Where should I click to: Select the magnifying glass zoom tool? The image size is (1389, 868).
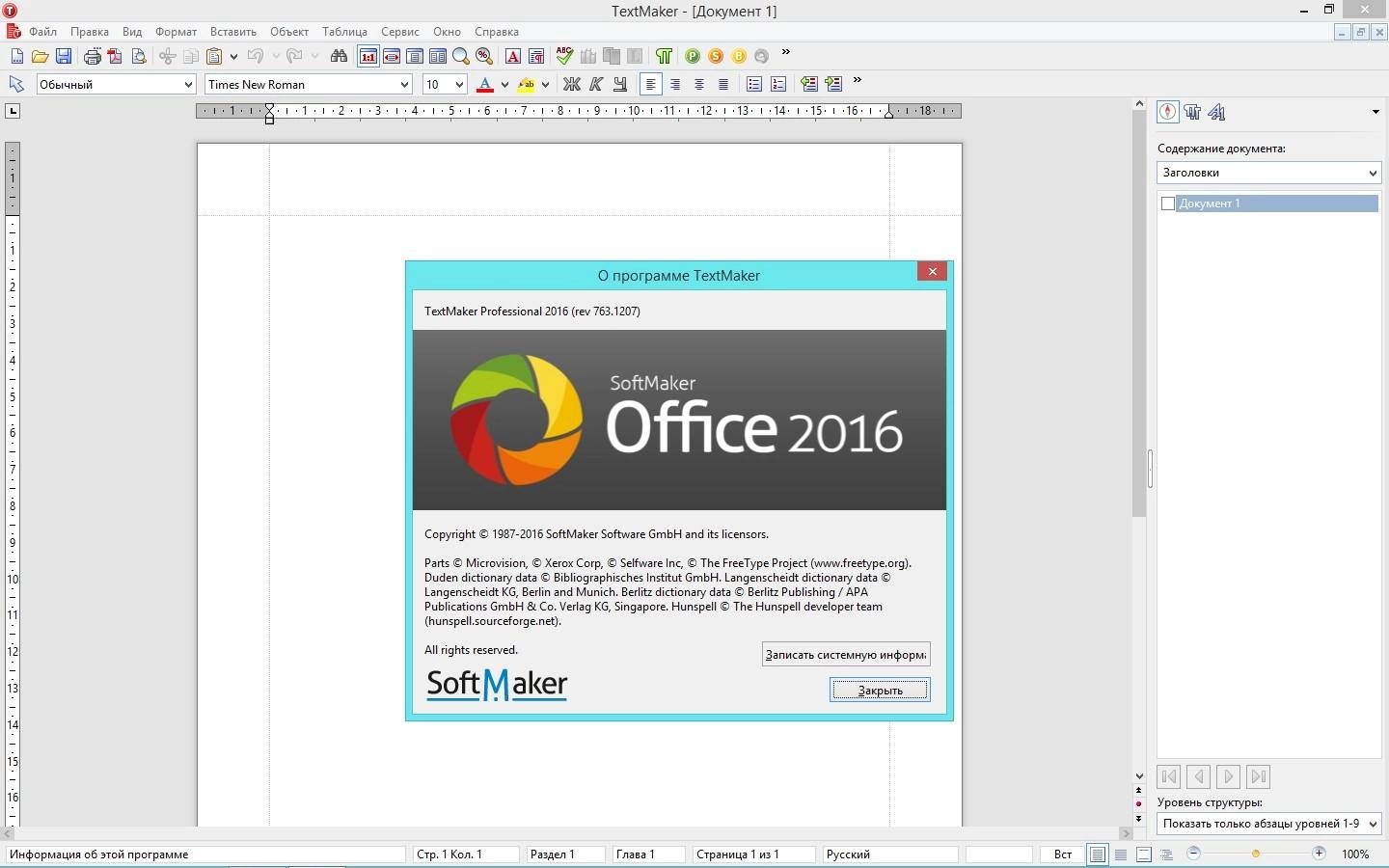pos(461,56)
